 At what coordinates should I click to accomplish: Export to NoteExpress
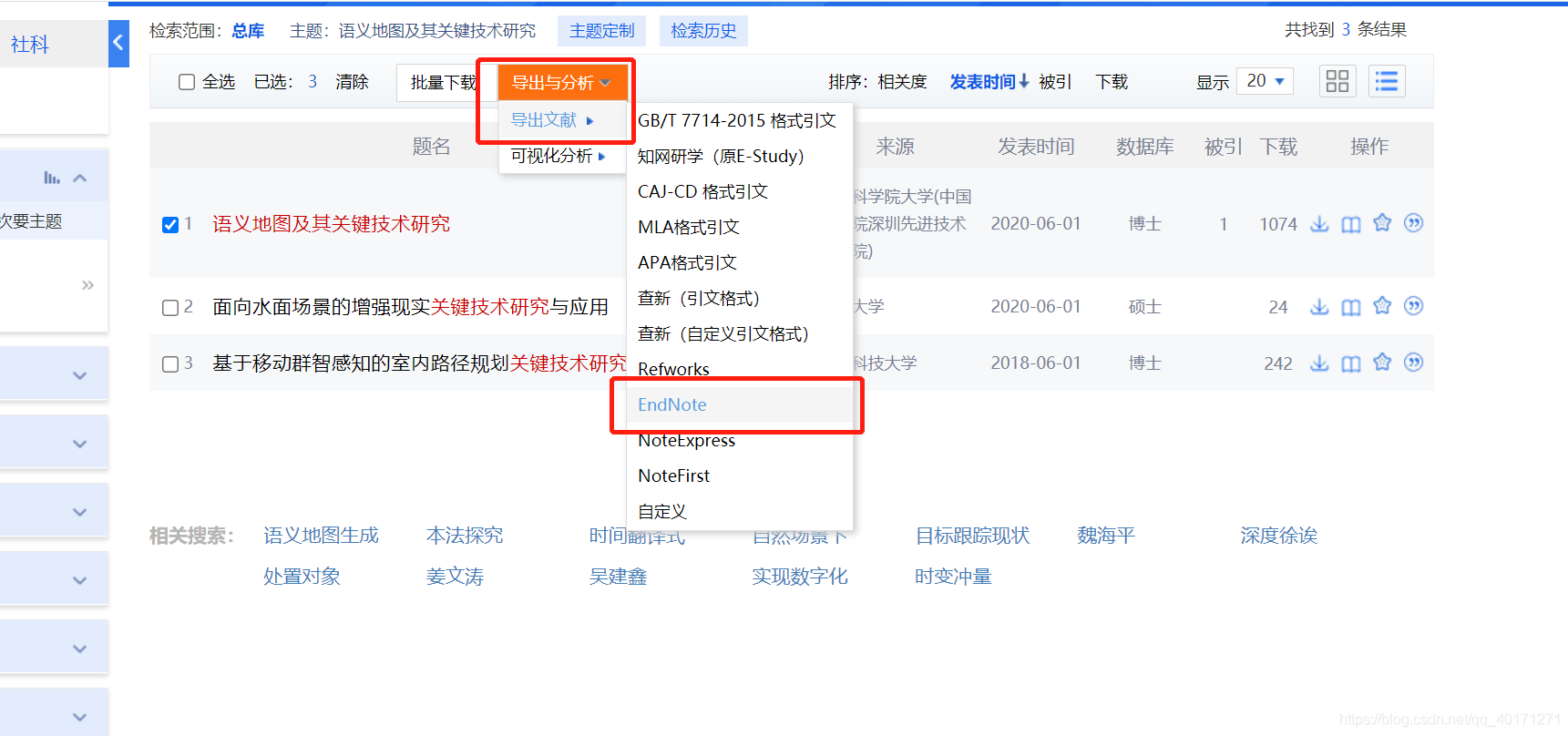(x=686, y=440)
